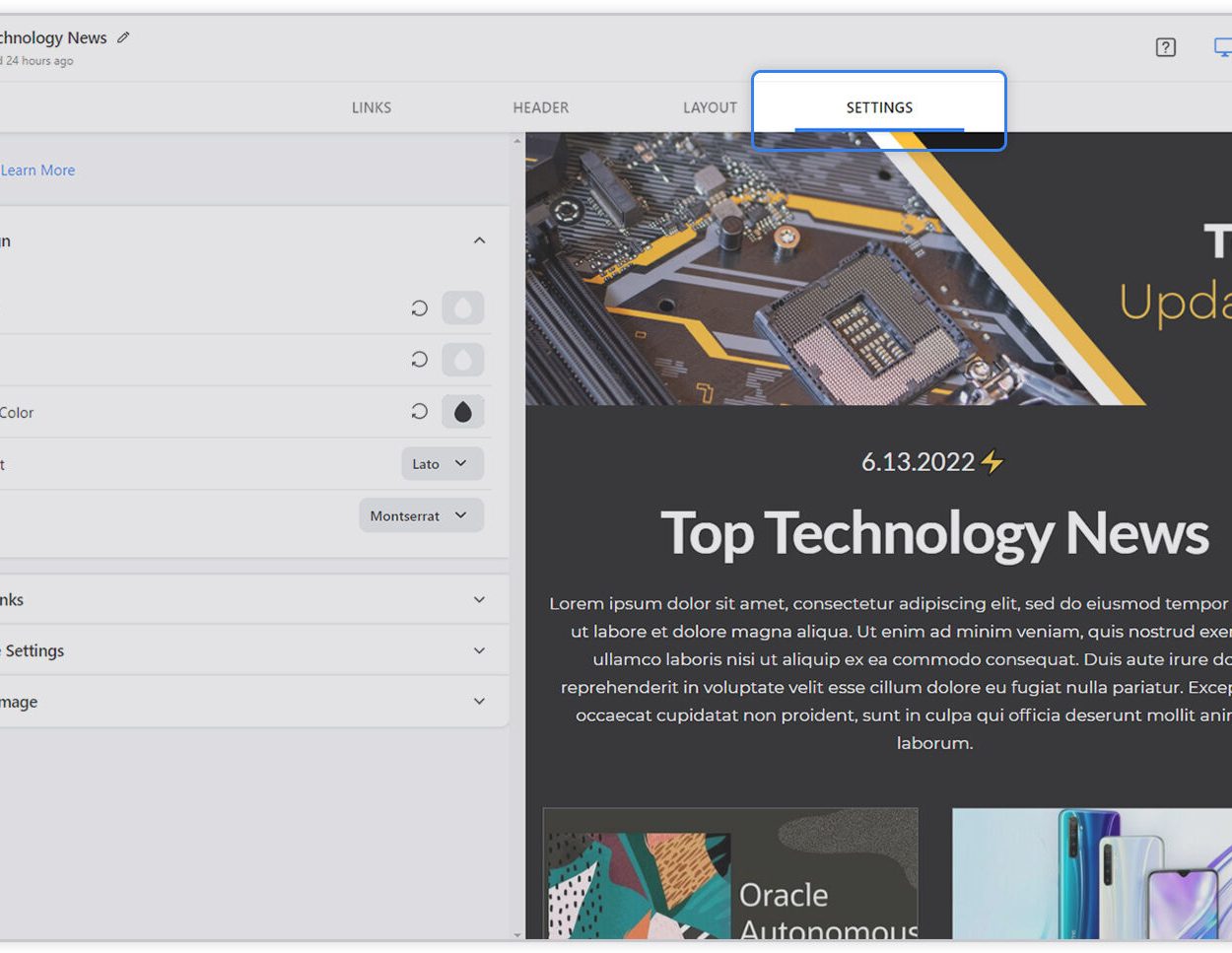Reset the Color row with dark swatch
This screenshot has width=1232, height=953.
(419, 412)
